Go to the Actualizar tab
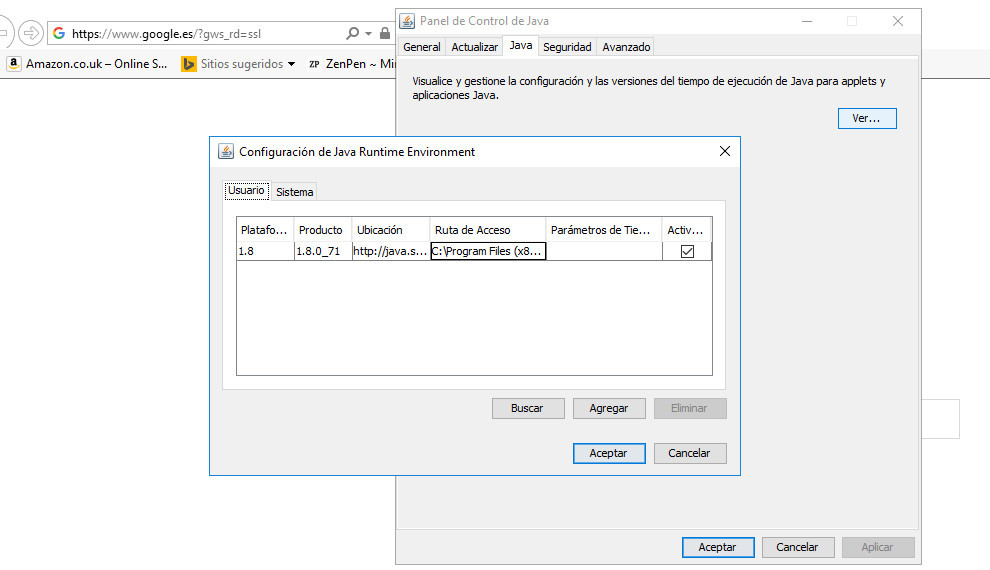Image resolution: width=990 pixels, height=570 pixels. (x=474, y=47)
